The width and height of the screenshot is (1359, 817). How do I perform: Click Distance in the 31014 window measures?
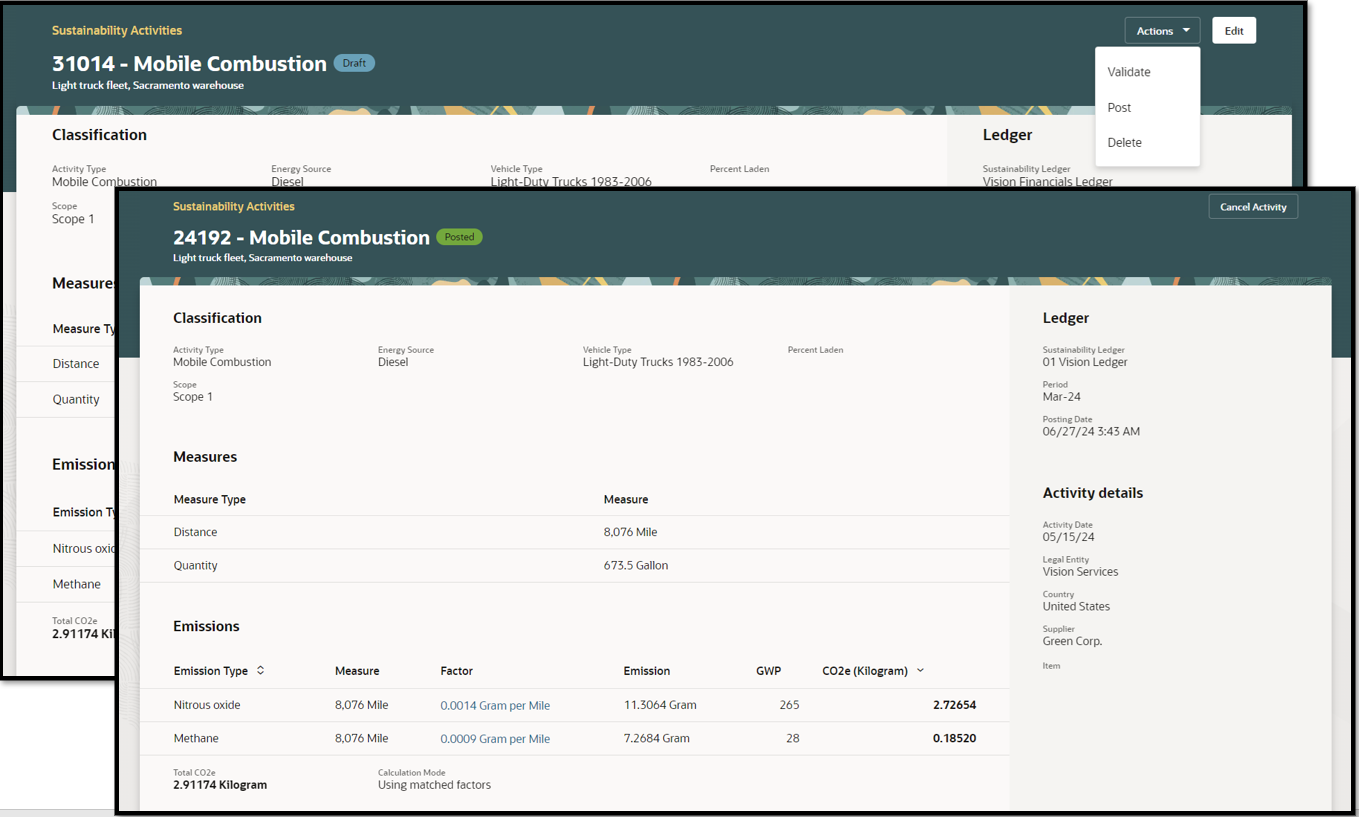[76, 364]
